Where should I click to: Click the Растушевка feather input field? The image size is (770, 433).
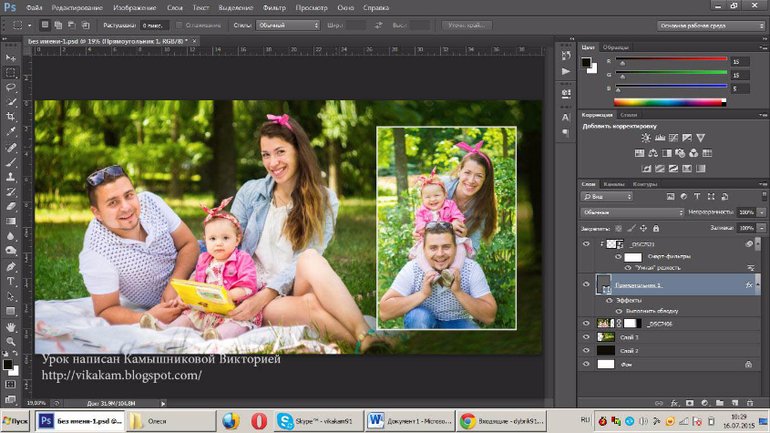(x=153, y=25)
